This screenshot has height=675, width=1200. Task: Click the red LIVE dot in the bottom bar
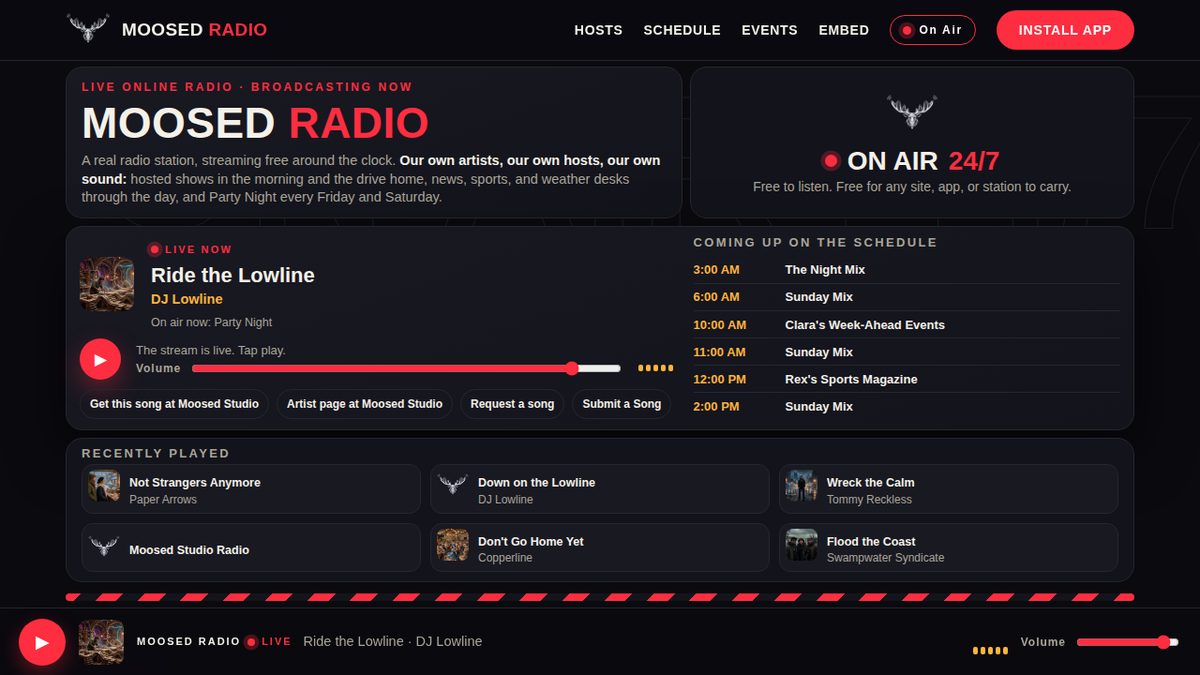point(251,642)
